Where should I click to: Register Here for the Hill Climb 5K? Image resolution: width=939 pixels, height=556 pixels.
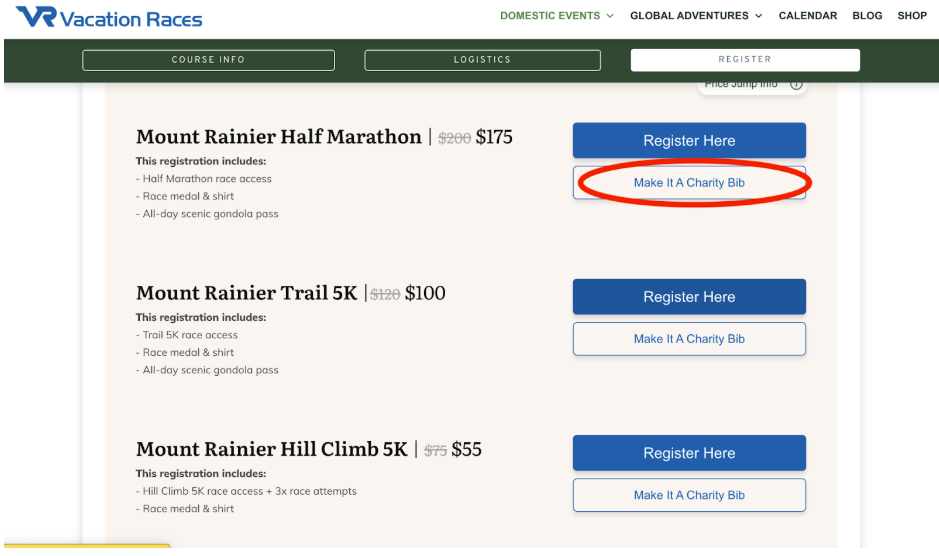(689, 453)
